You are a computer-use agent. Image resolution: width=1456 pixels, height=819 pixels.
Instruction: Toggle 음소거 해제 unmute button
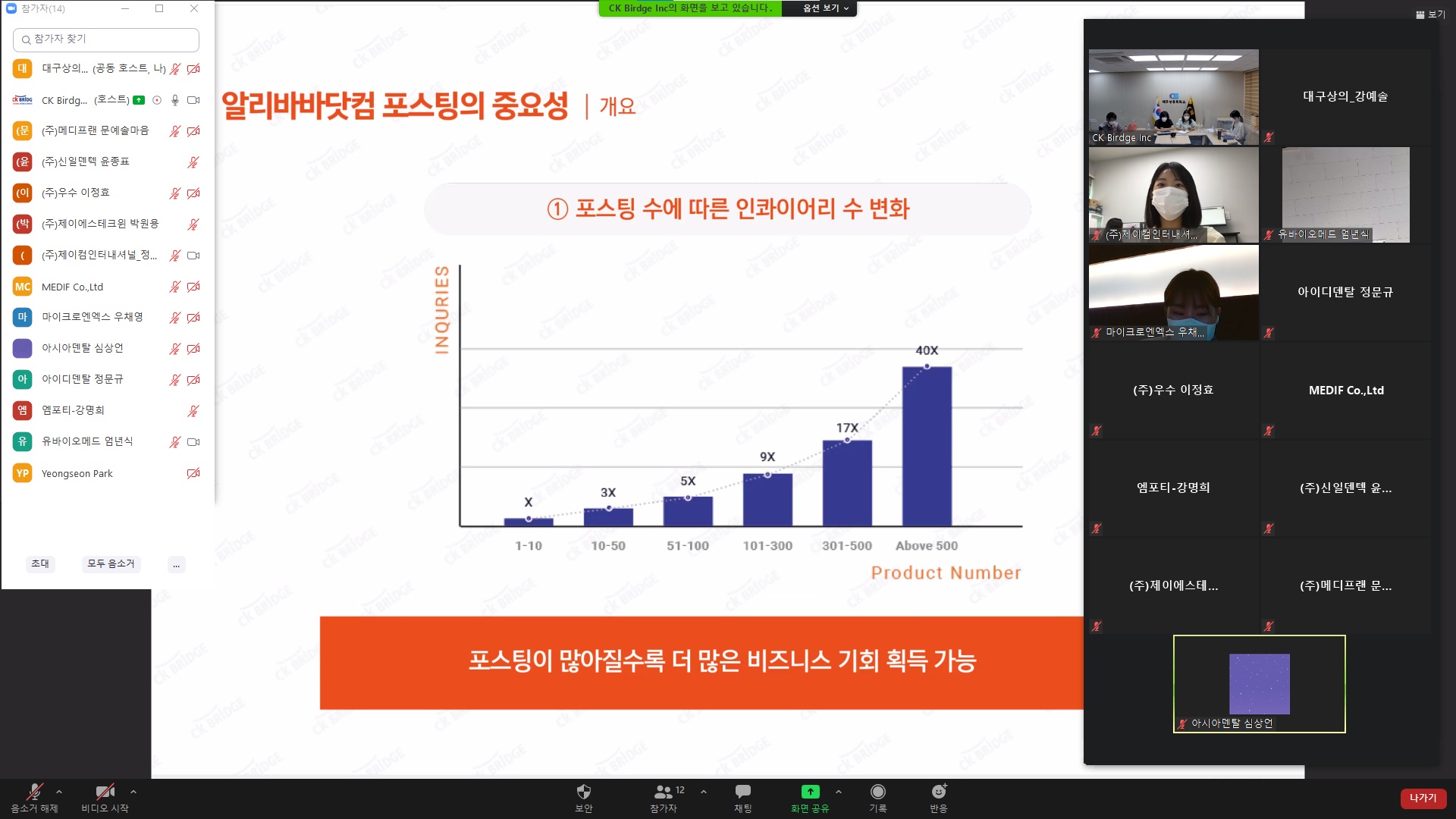point(34,799)
